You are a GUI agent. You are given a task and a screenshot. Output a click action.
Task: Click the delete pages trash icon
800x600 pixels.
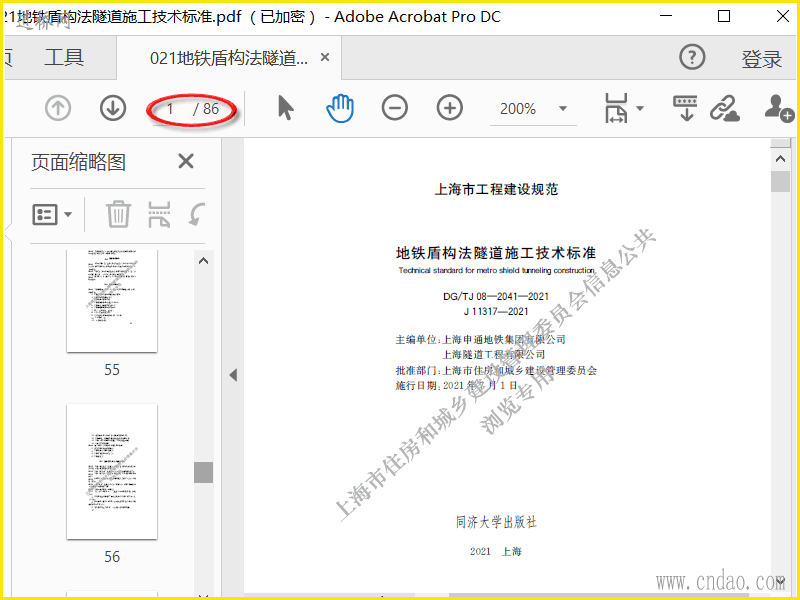(118, 214)
